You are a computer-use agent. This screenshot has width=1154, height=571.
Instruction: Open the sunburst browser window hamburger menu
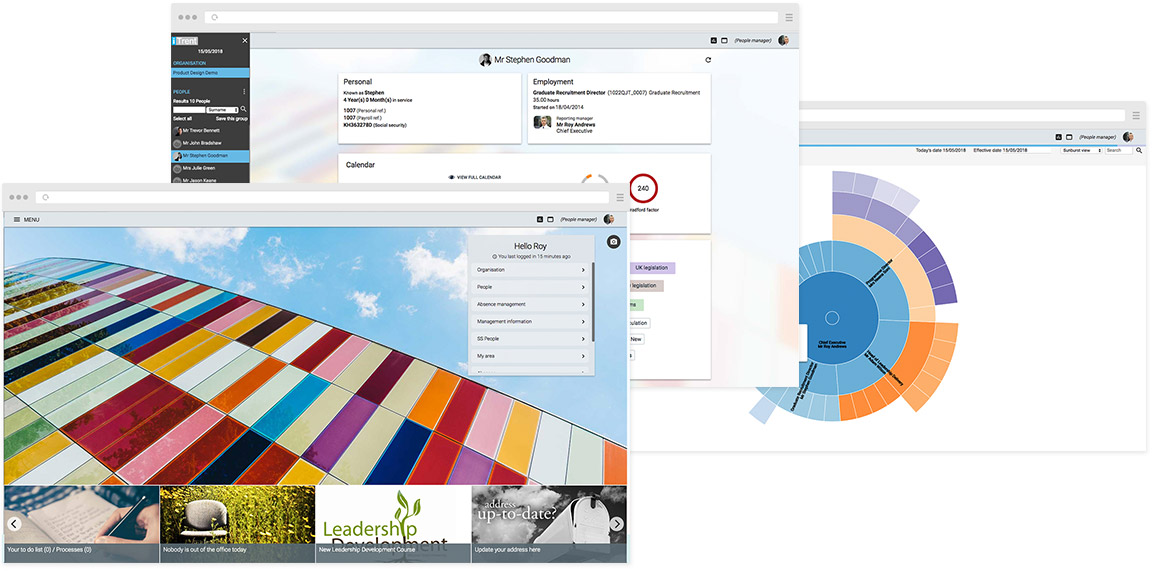pyautogui.click(x=1136, y=116)
